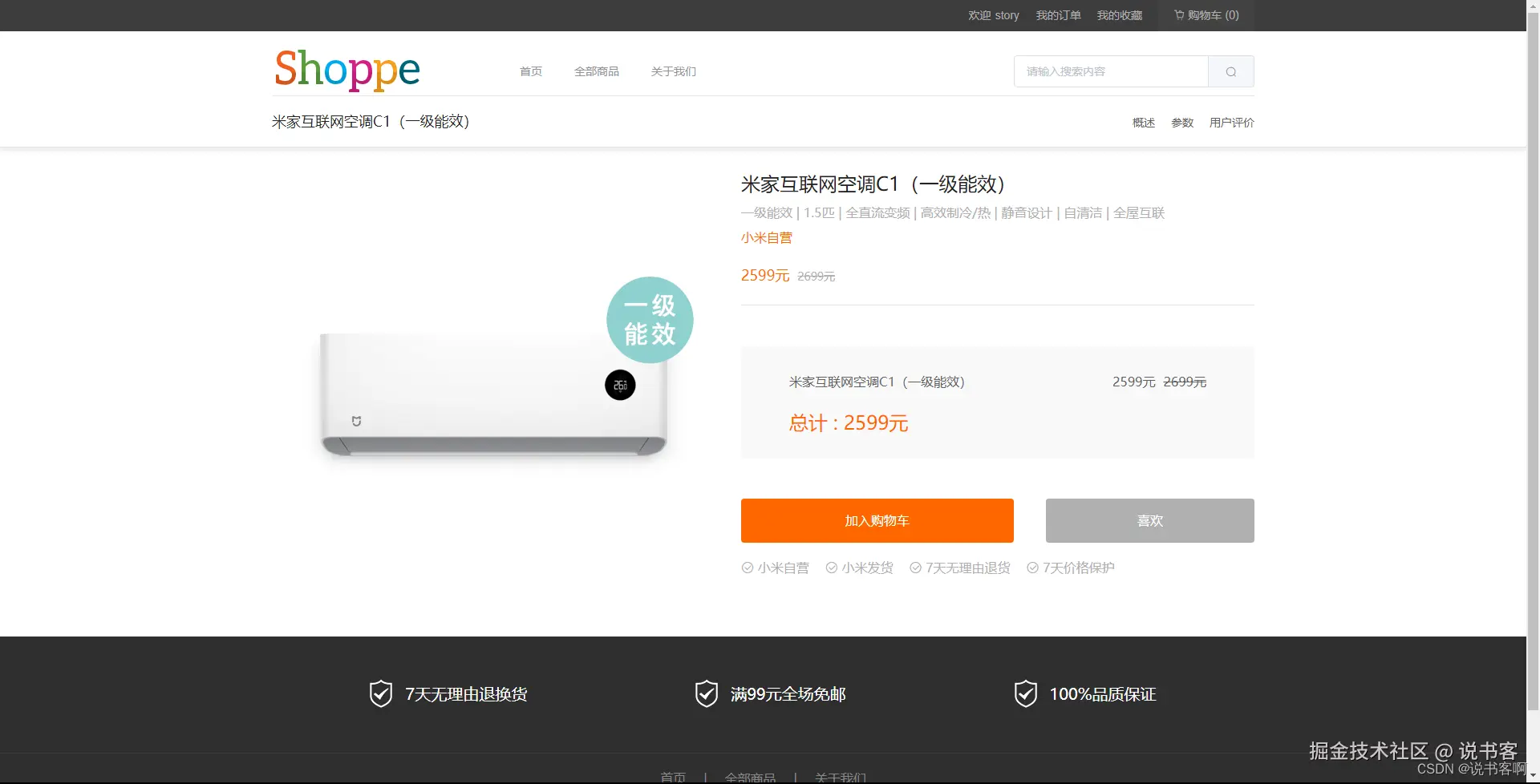Click the search magnifier icon
Viewport: 1540px width, 784px height.
(x=1230, y=71)
